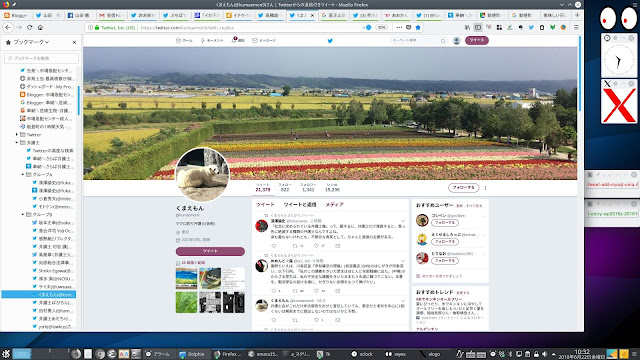Screen dimensions: 640x360
Task: Click the Twitter keyword search field
Action: [418, 40]
